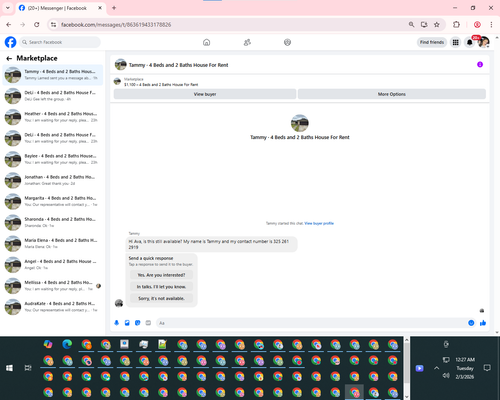Open the account profile picture menu
This screenshot has width=500, height=400.
(484, 42)
